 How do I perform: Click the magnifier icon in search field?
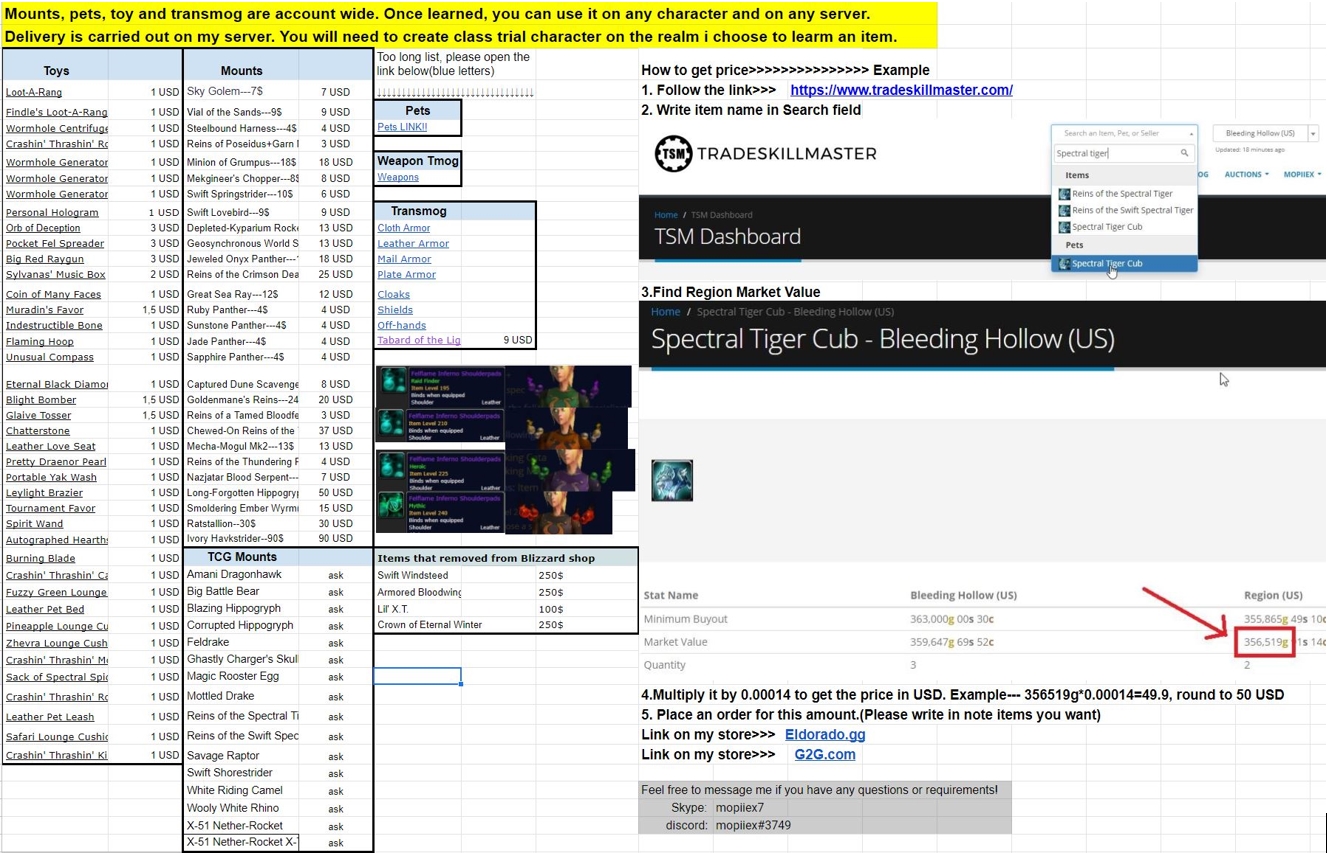[1184, 153]
